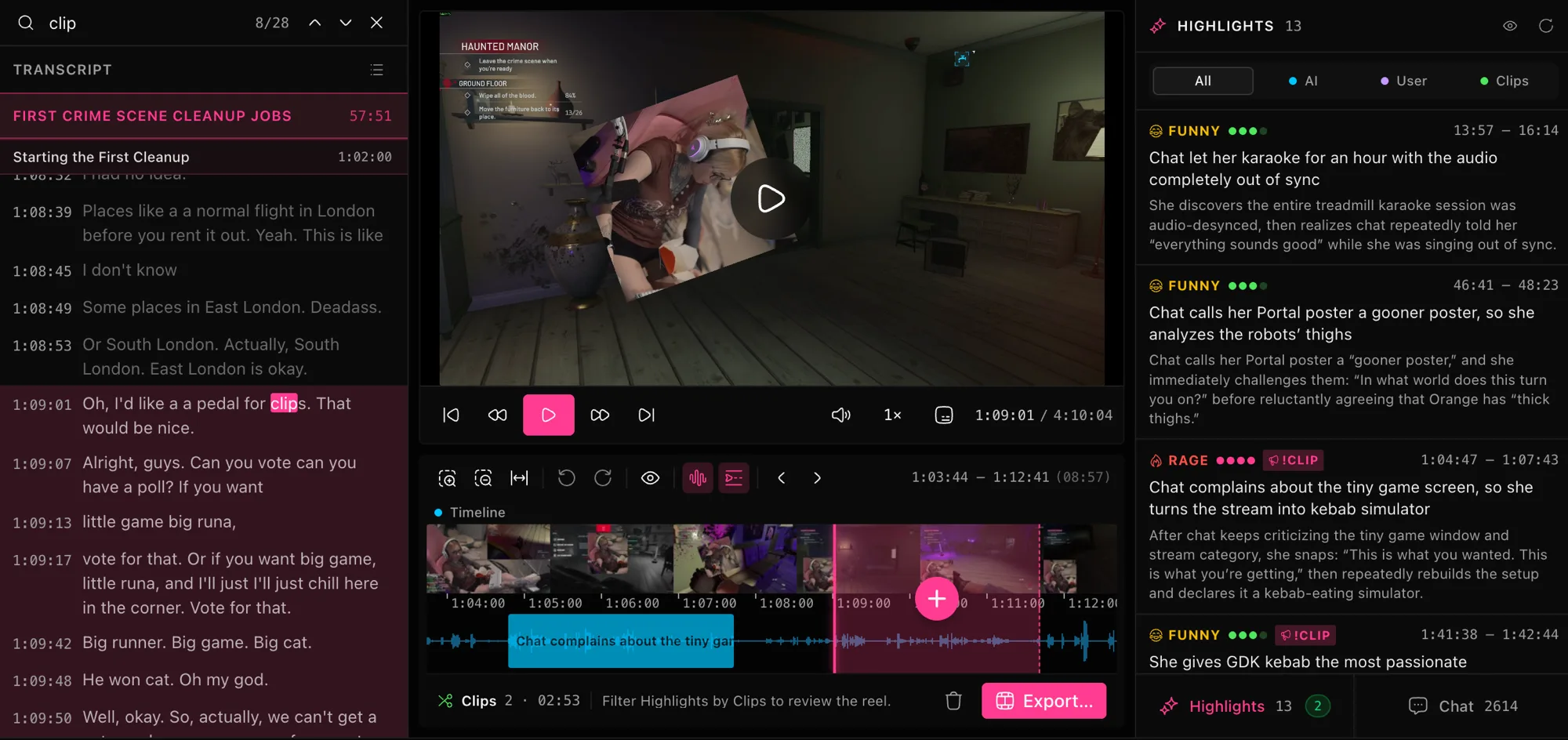Click the Clips shuffle icon in footer

pyautogui.click(x=445, y=701)
